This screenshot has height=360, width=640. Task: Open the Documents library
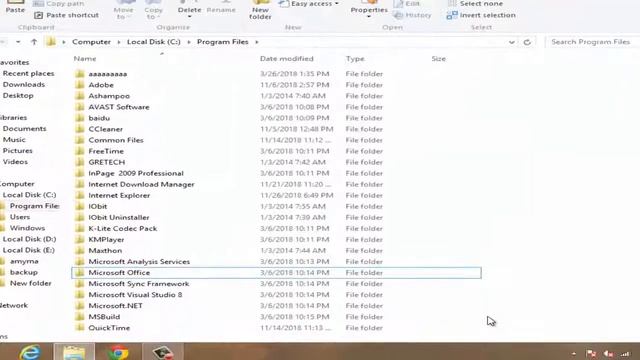pos(24,129)
